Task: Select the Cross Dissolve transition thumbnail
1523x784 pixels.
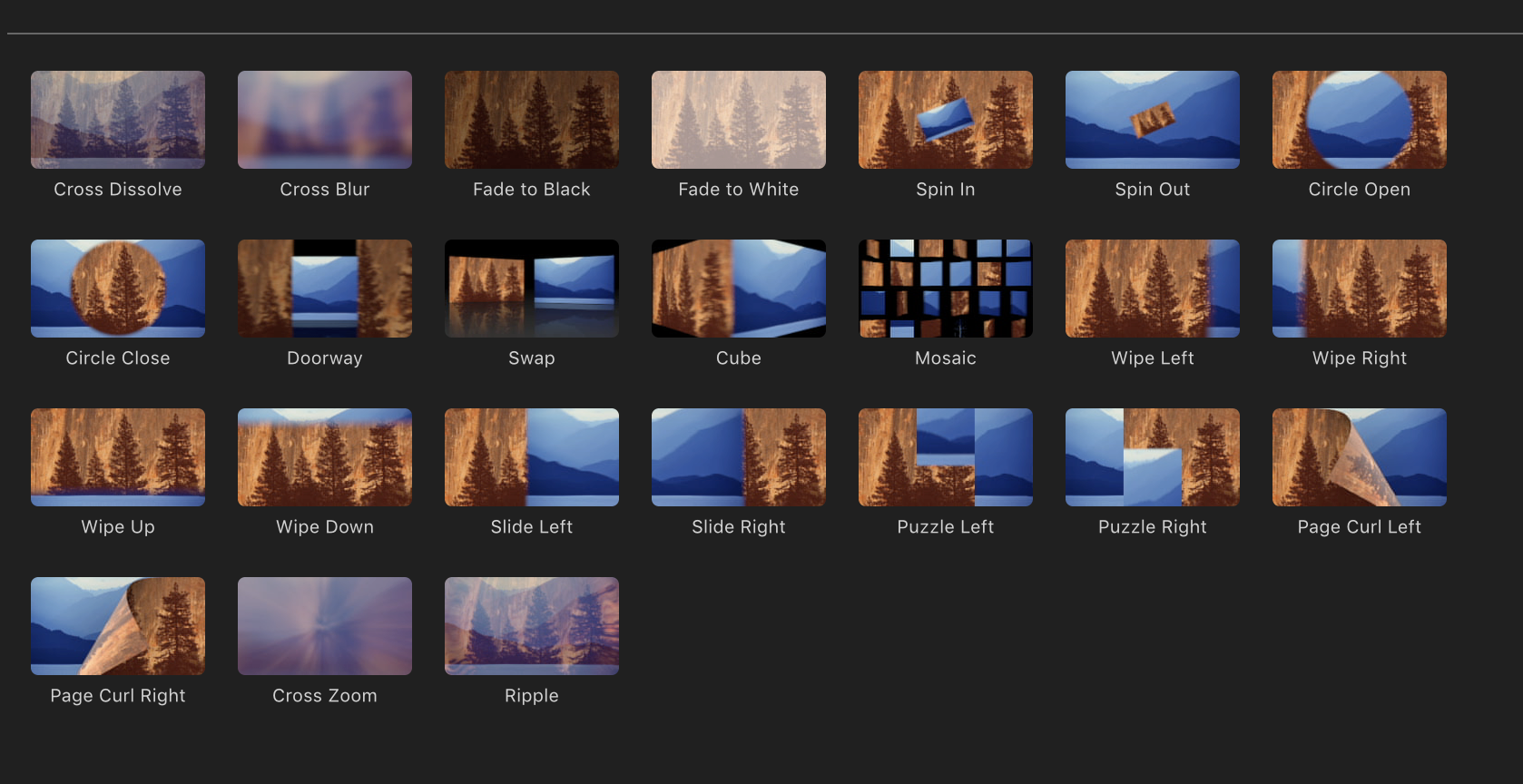Action: [x=118, y=120]
